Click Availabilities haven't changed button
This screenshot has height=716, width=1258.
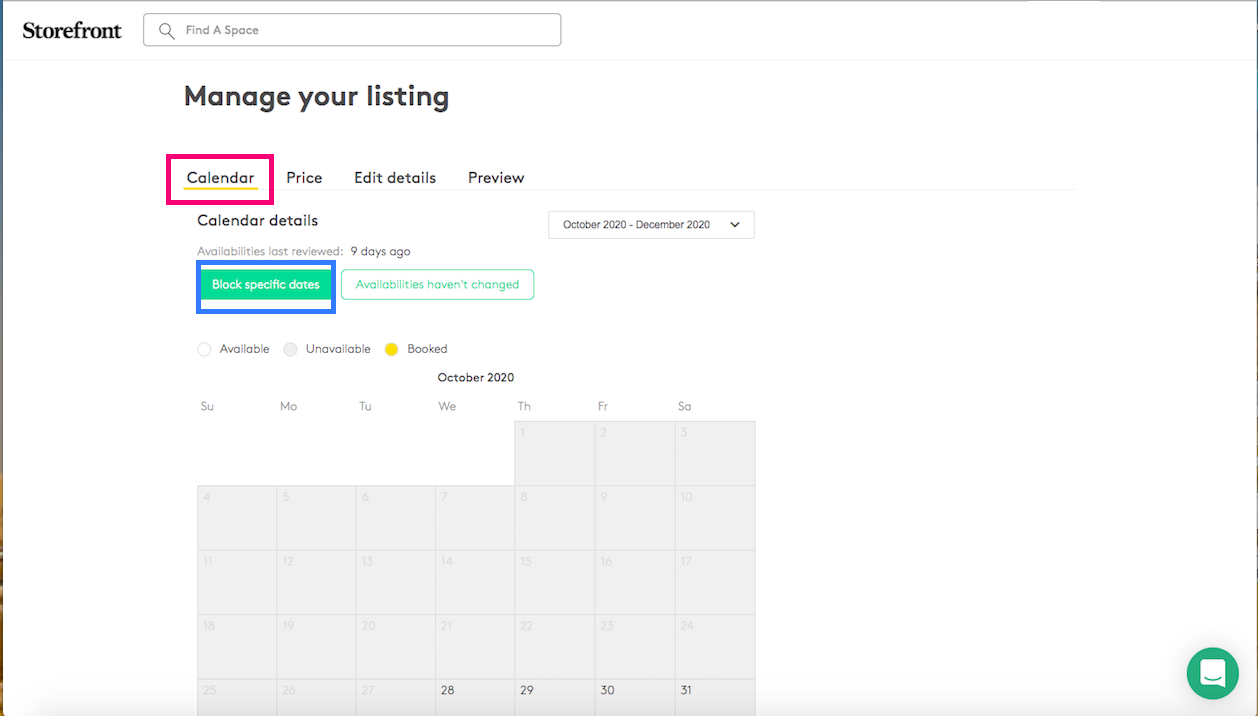click(x=437, y=285)
